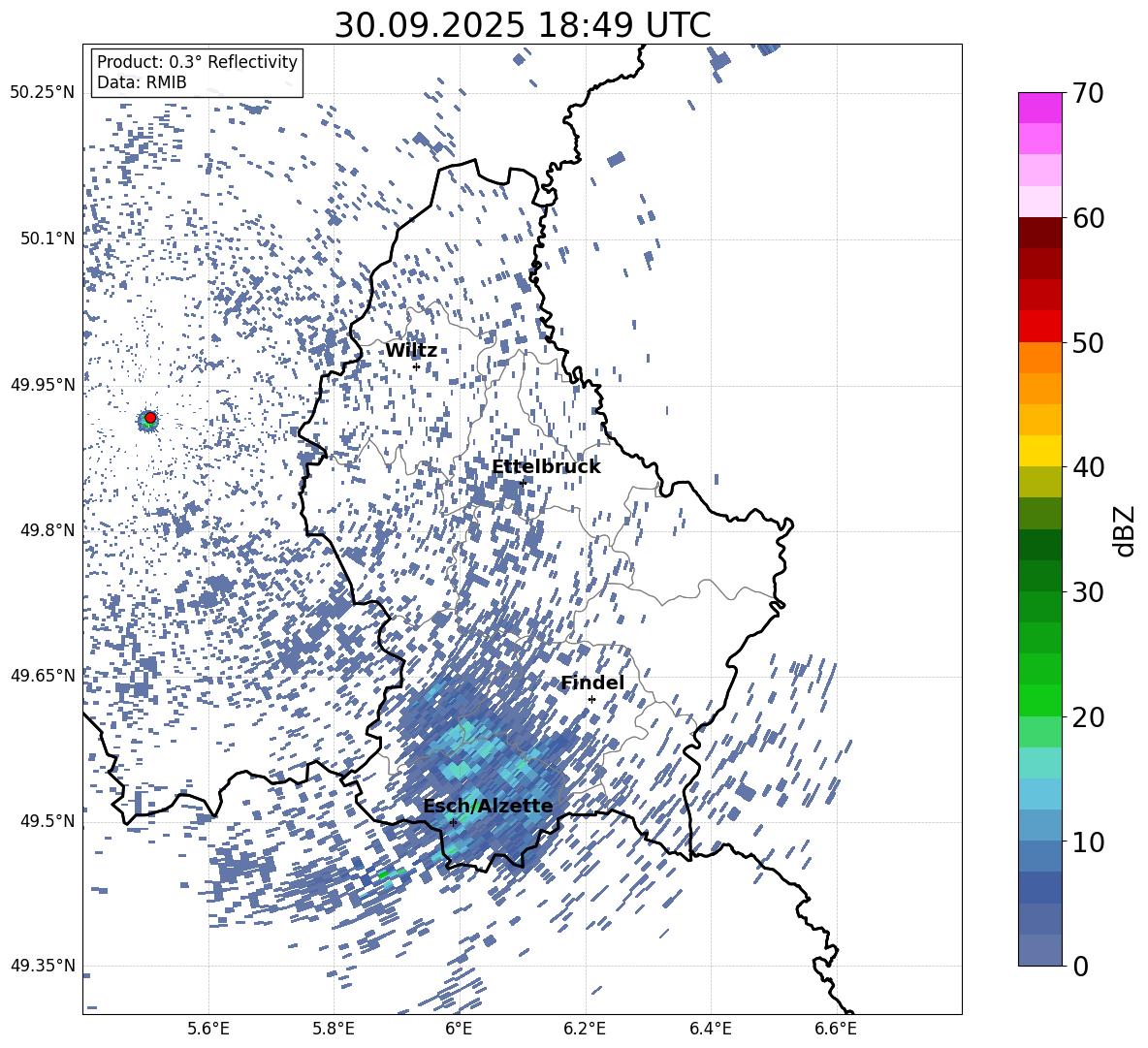Image resolution: width=1148 pixels, height=1048 pixels.
Task: Click the 5.8°E longitude label
Action: (334, 1029)
